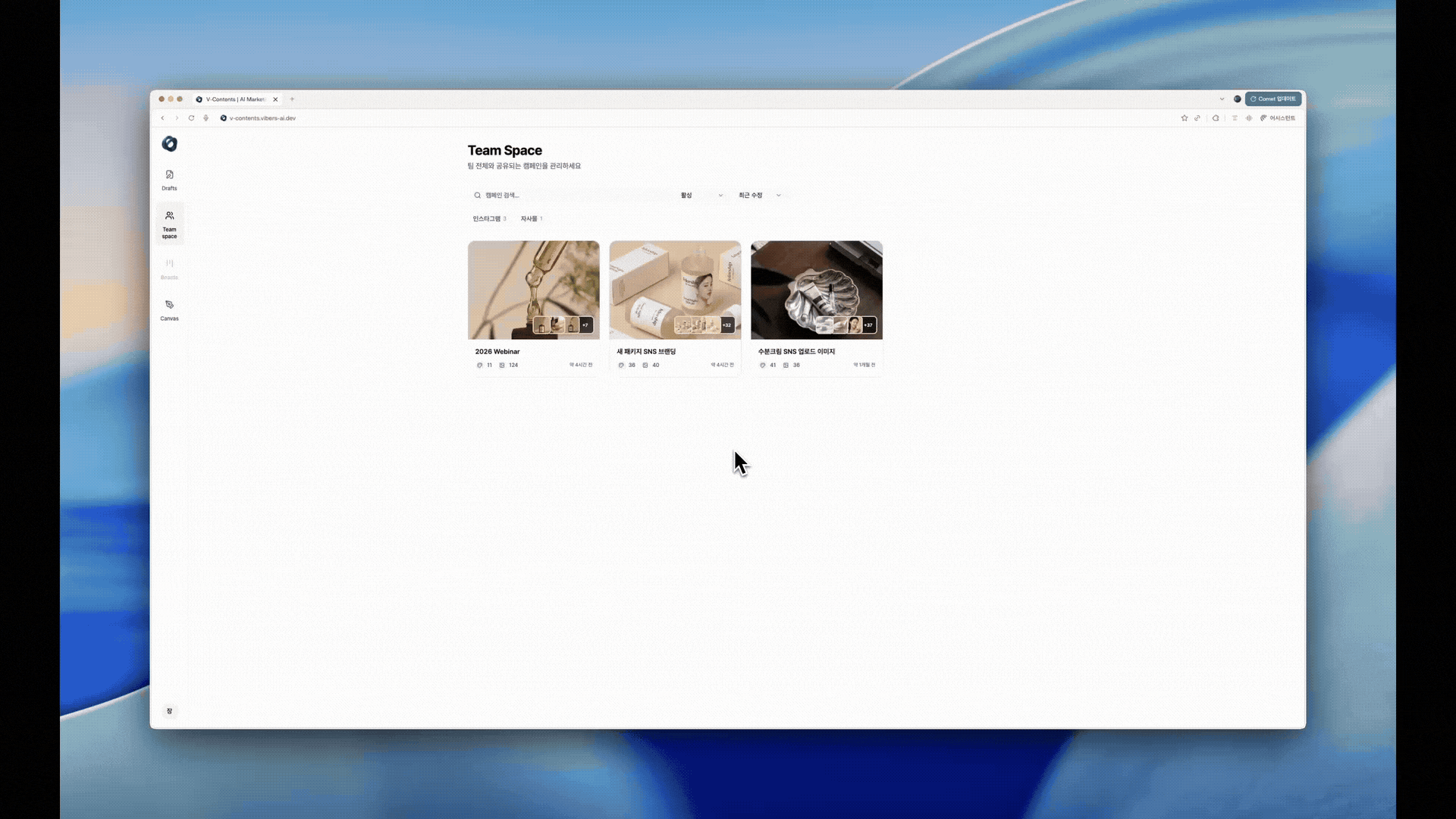Open the 2026 Webinar campaign thumbnail

pos(533,290)
